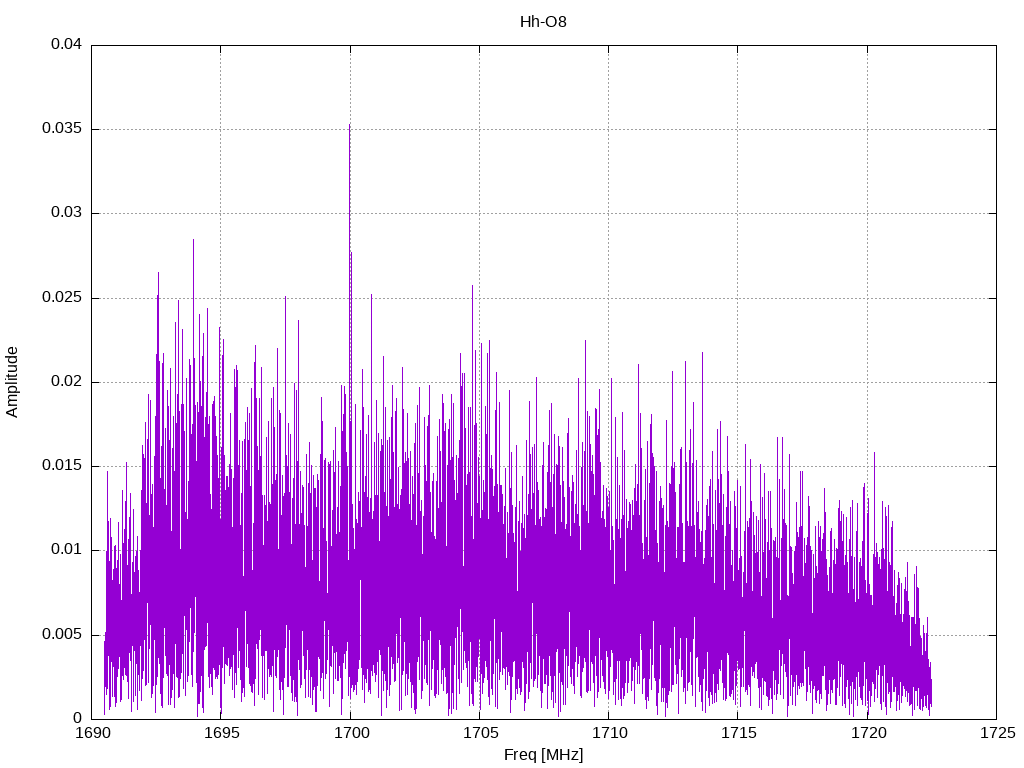Click the 0.025 y-axis tick label
The image size is (1024, 768).
click(x=62, y=298)
